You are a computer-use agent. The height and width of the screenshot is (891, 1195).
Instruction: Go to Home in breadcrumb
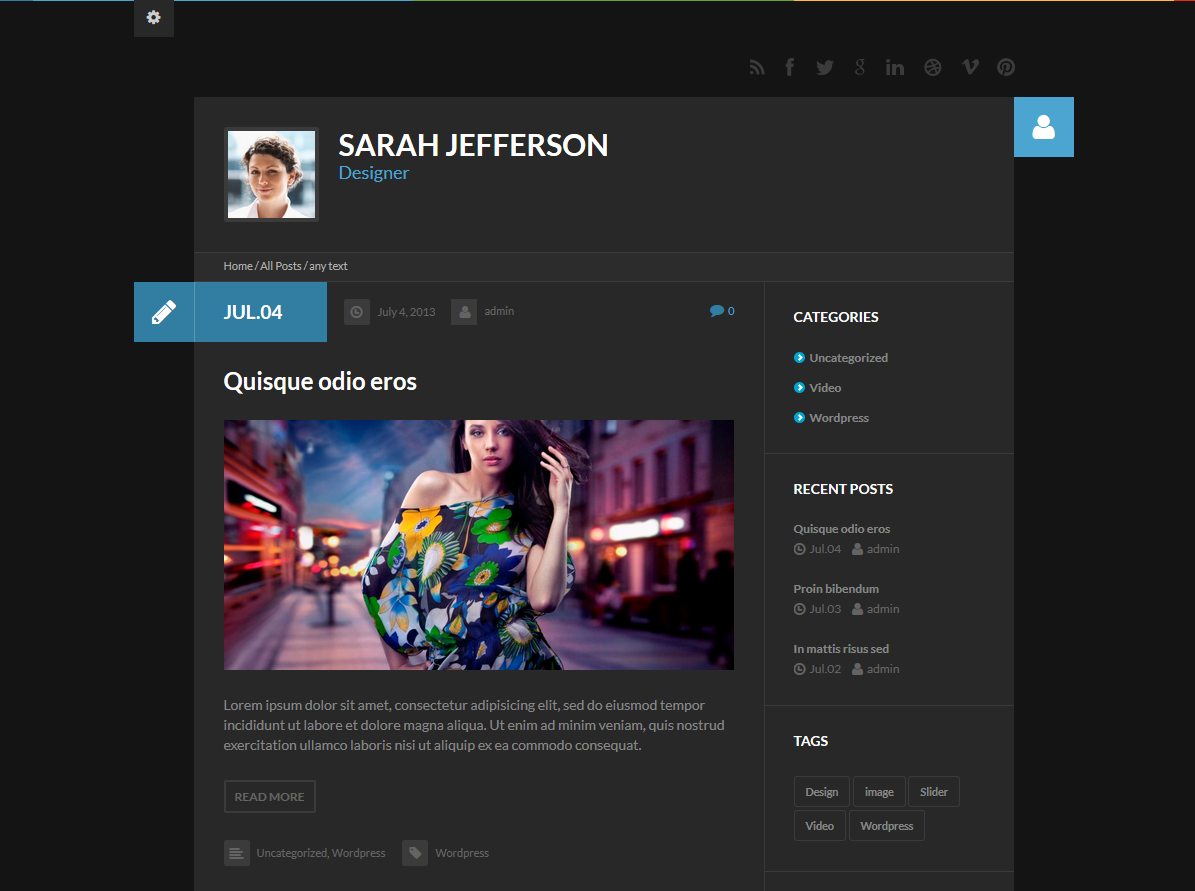click(237, 266)
